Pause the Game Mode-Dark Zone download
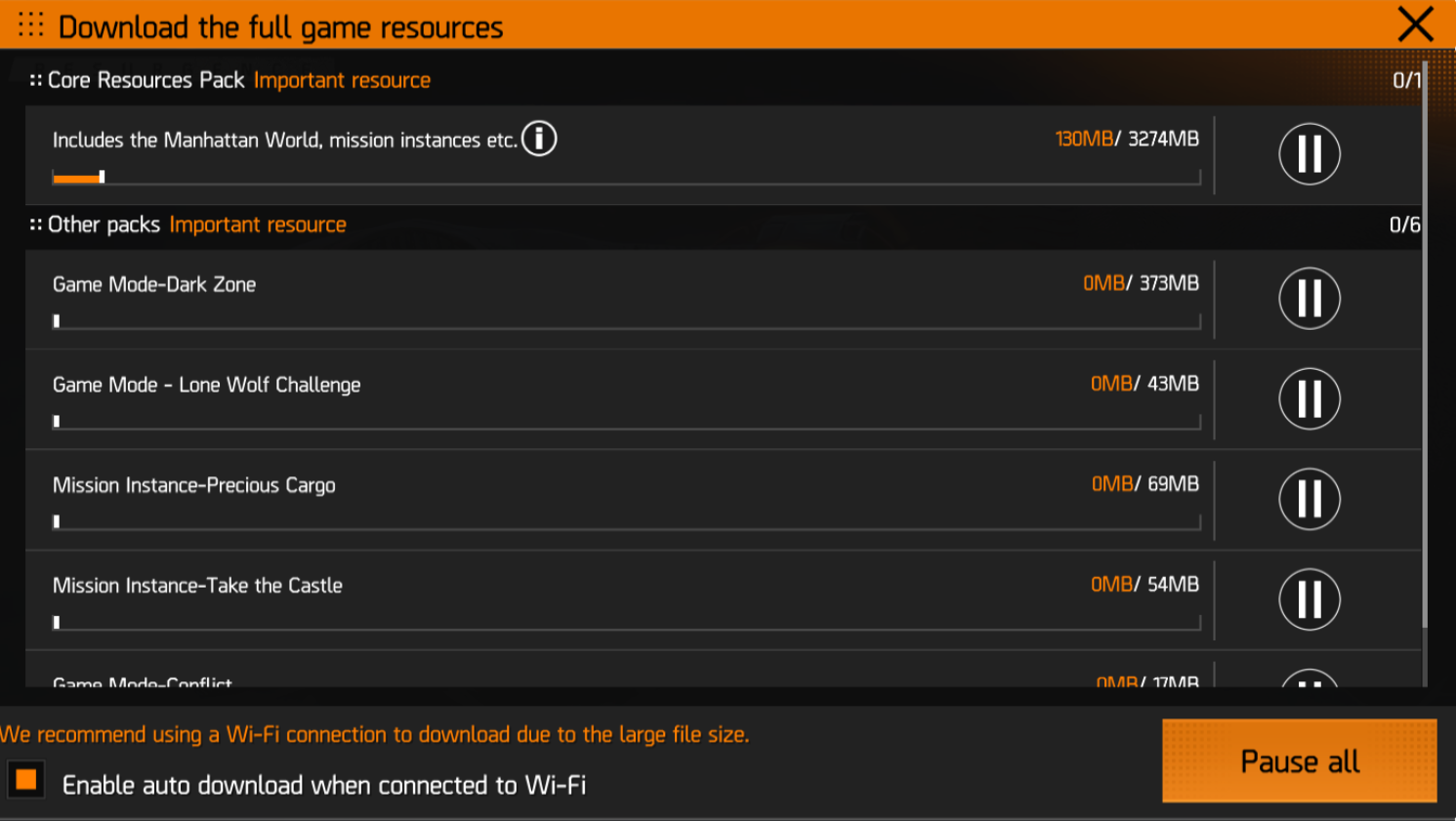1456x821 pixels. click(1309, 298)
